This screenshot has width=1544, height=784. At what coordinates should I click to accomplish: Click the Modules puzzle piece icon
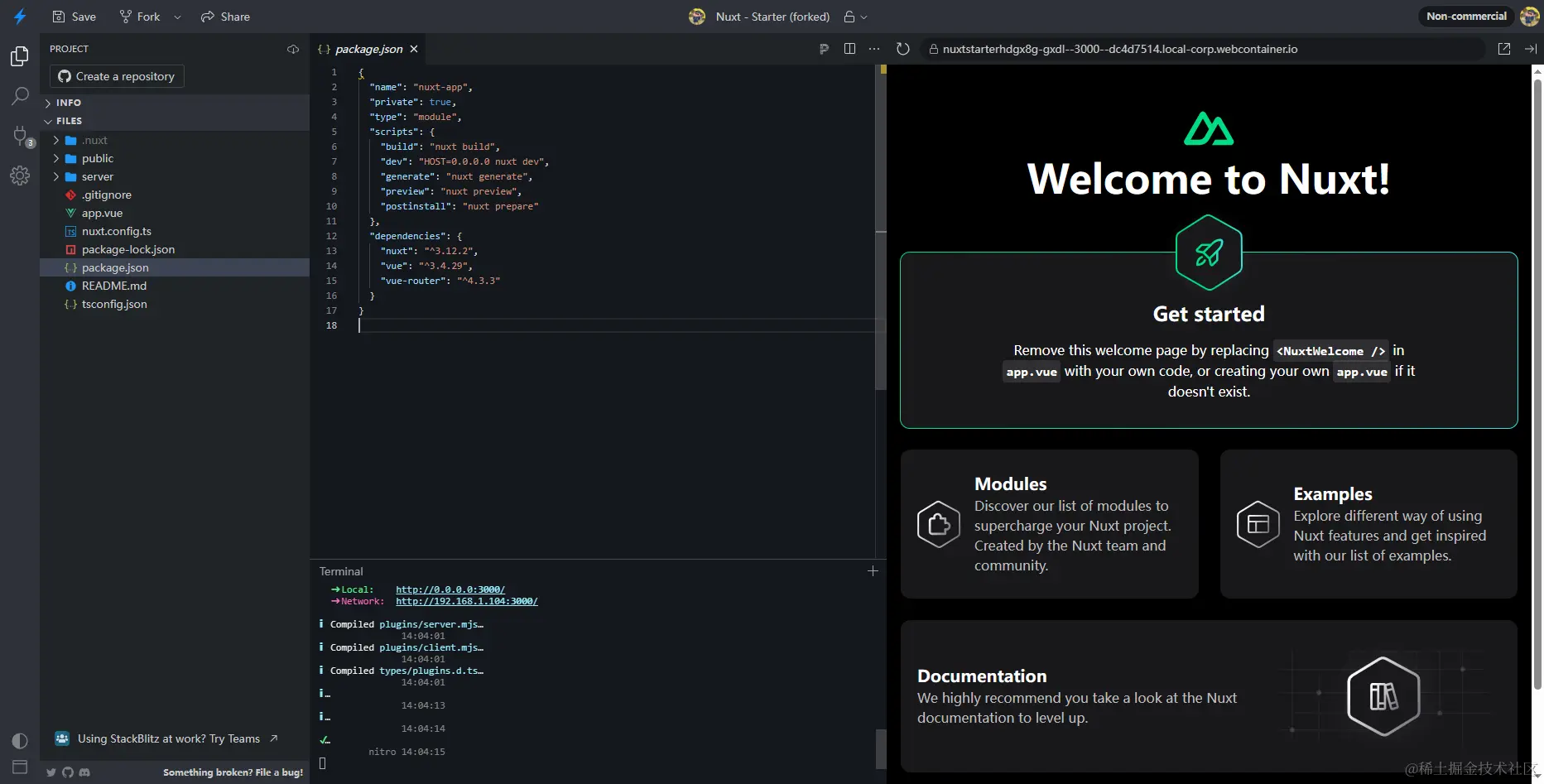tap(939, 524)
